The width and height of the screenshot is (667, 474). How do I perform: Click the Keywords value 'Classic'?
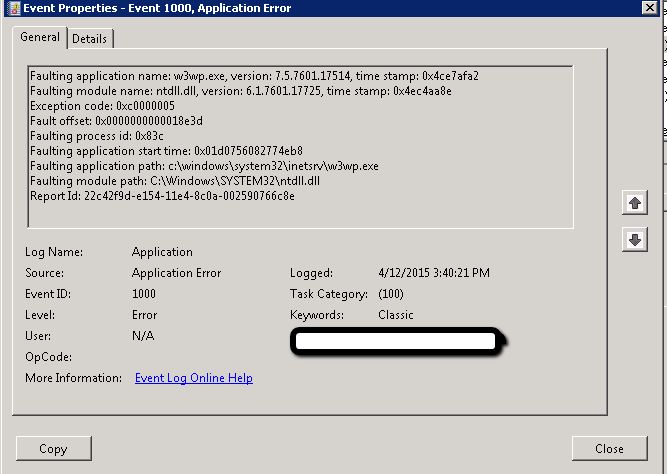tap(396, 315)
